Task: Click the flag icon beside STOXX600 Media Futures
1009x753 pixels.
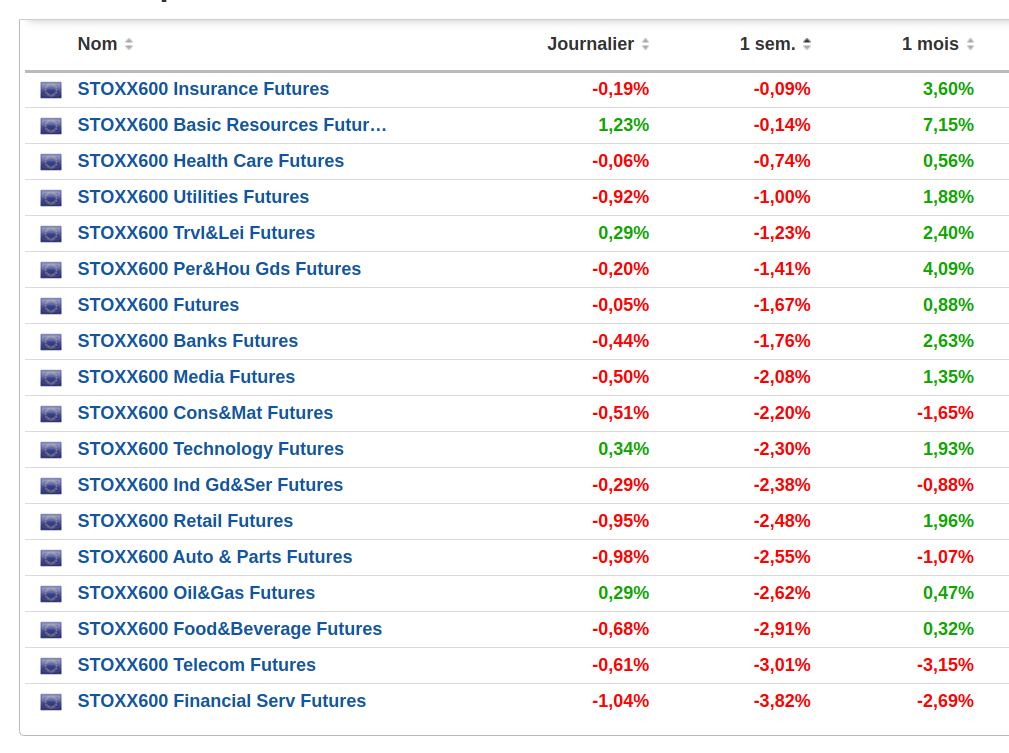Action: [x=51, y=378]
